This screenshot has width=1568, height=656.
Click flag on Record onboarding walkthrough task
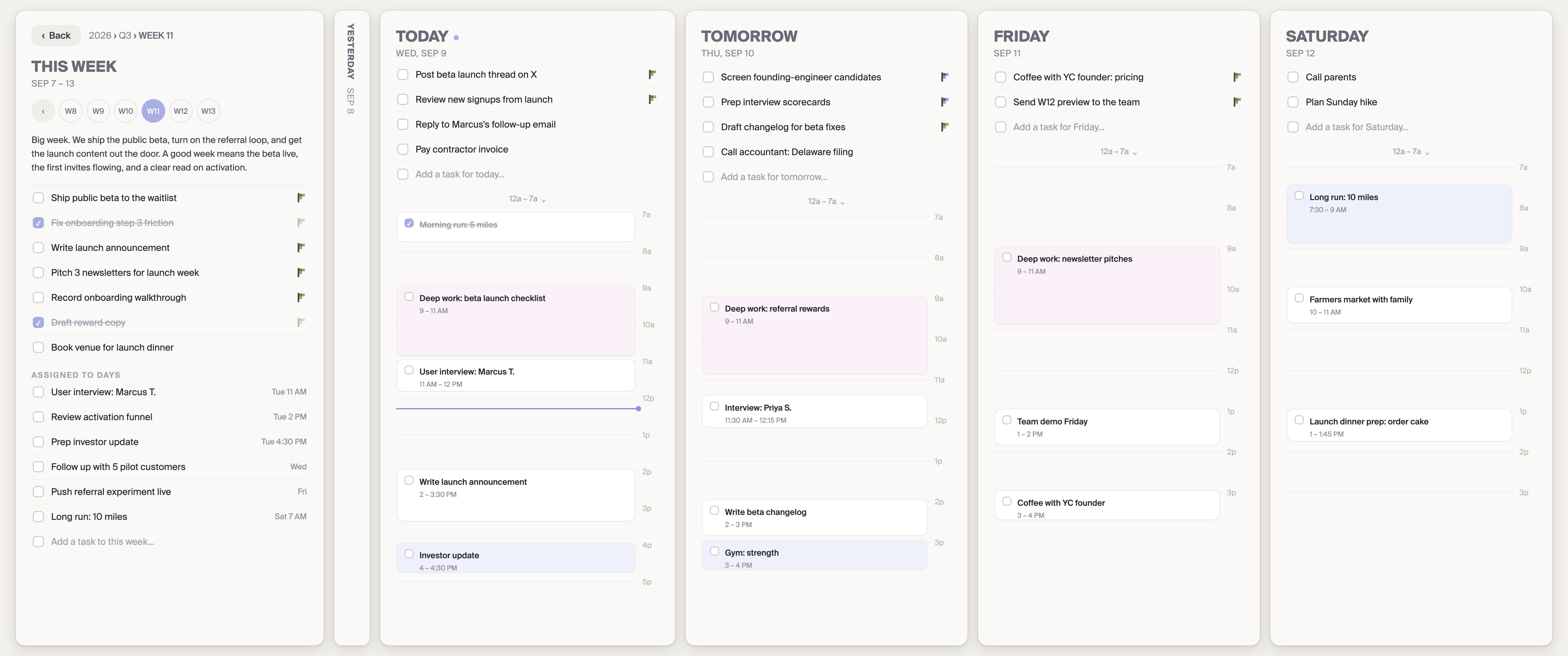tap(301, 297)
